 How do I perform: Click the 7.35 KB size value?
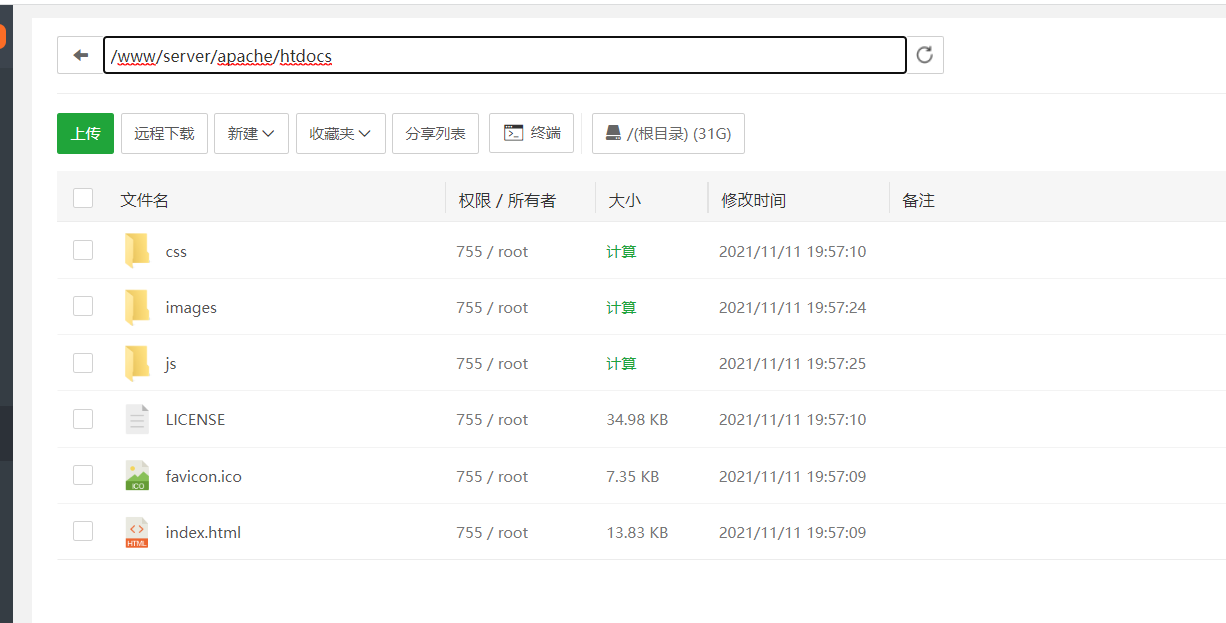633,477
